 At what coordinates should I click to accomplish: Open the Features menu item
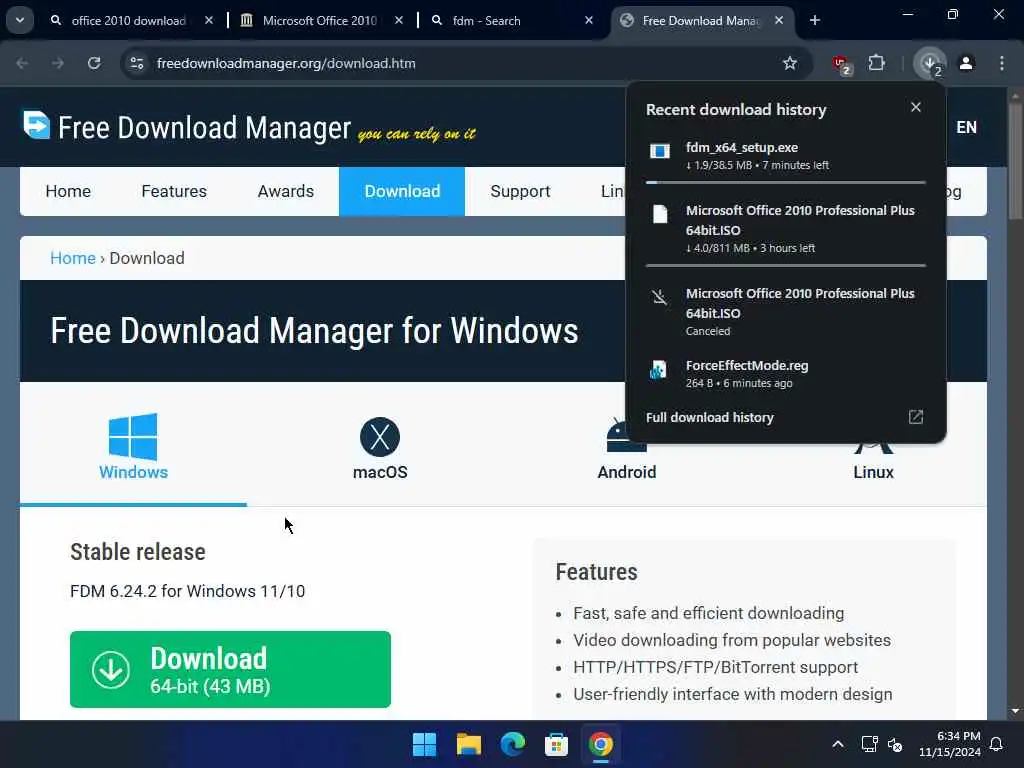click(174, 191)
